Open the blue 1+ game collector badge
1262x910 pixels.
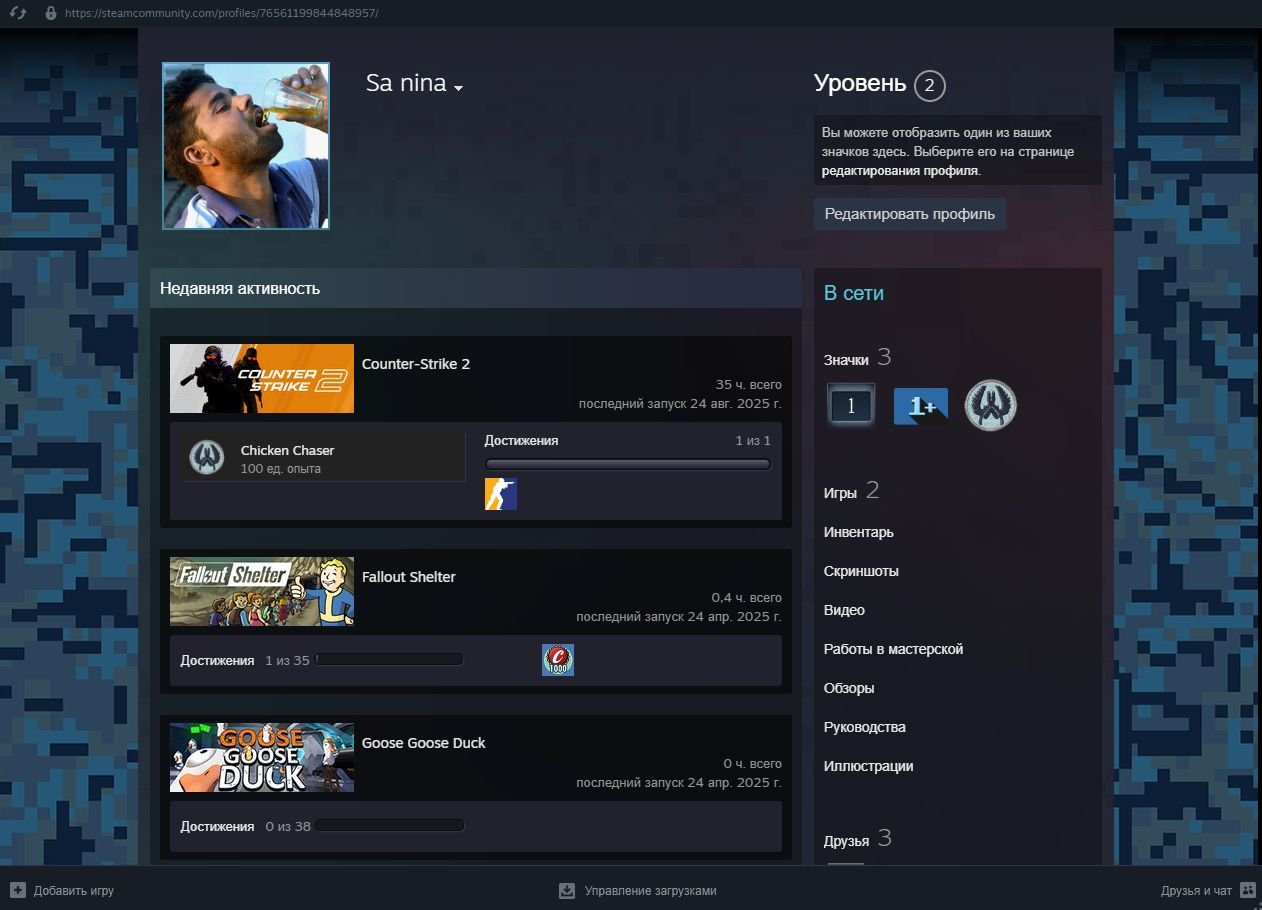pyautogui.click(x=920, y=406)
